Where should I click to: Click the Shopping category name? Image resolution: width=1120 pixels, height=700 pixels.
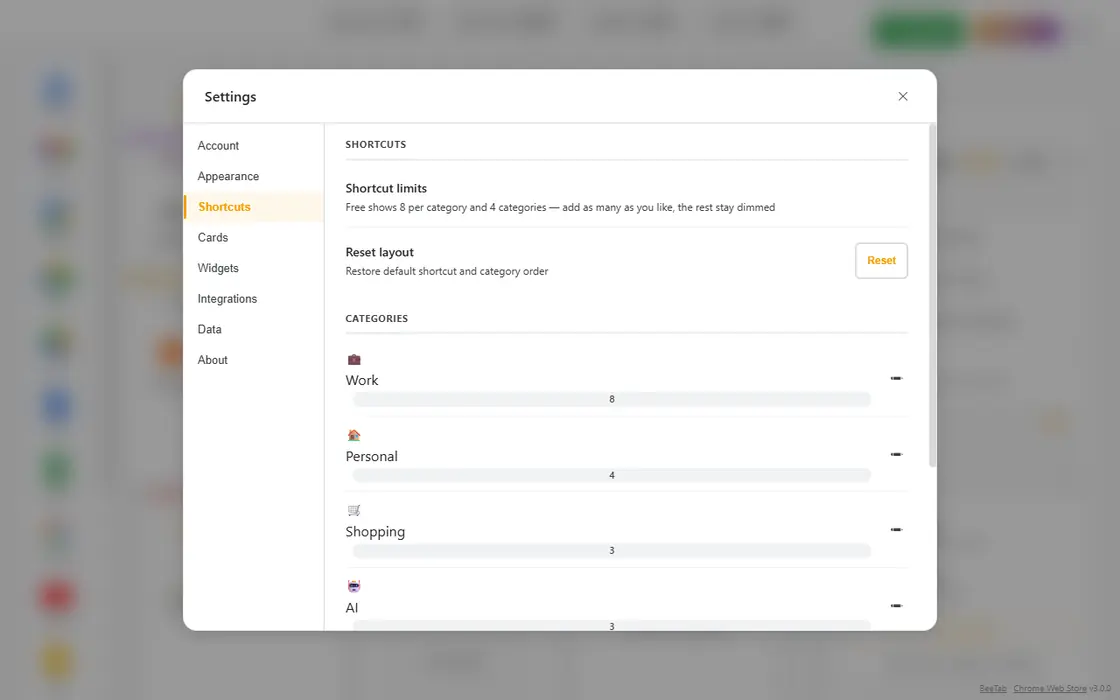coord(375,532)
